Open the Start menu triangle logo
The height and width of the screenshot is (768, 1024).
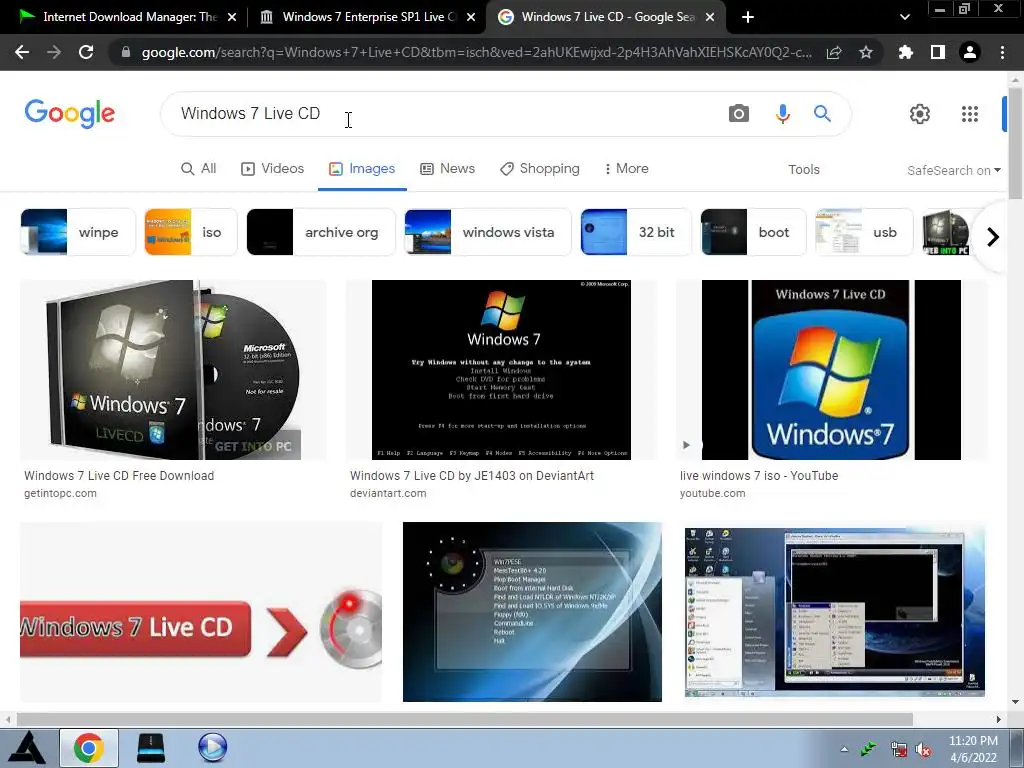(x=27, y=748)
